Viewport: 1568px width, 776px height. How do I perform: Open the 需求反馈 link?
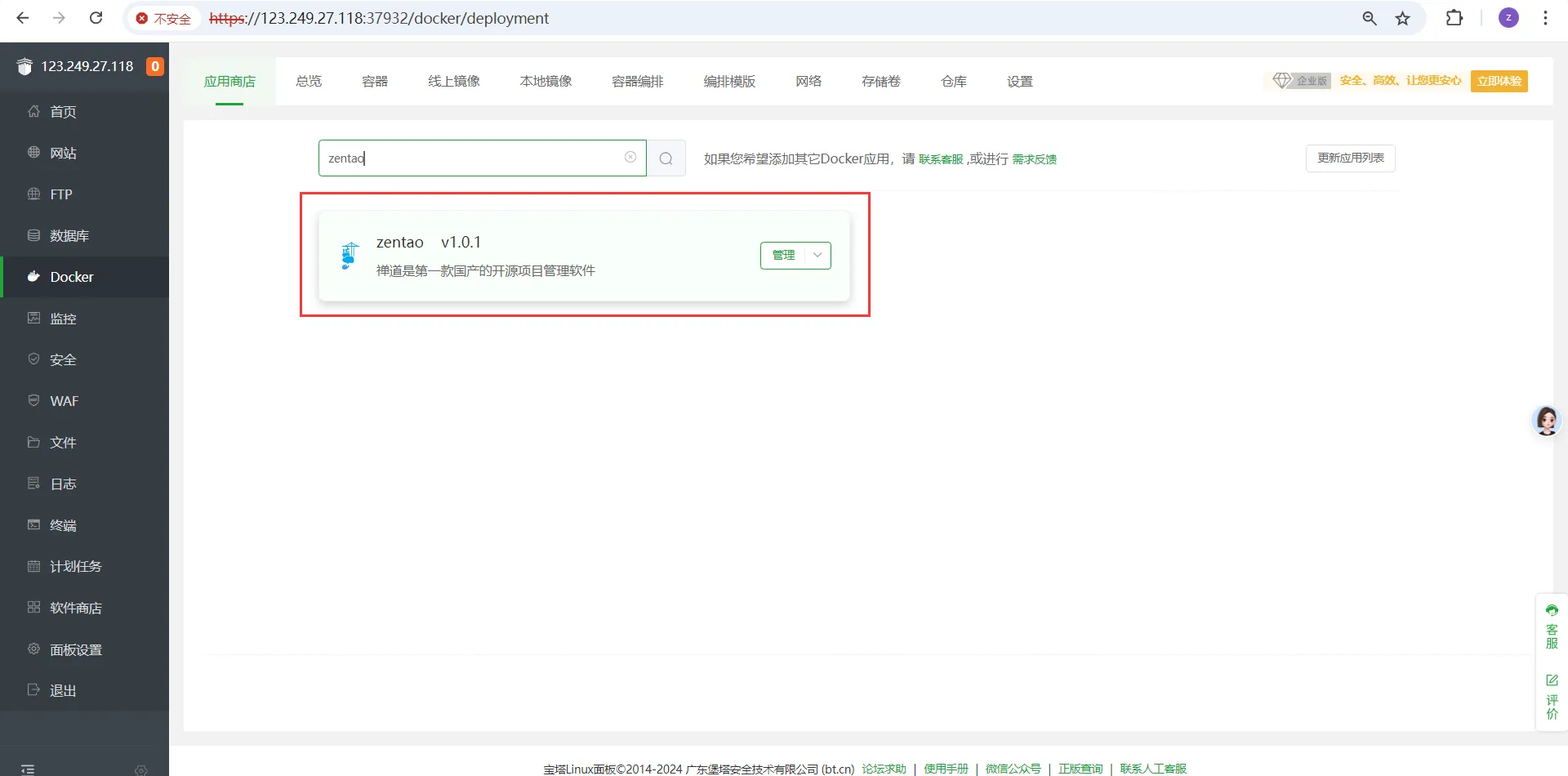[1035, 159]
